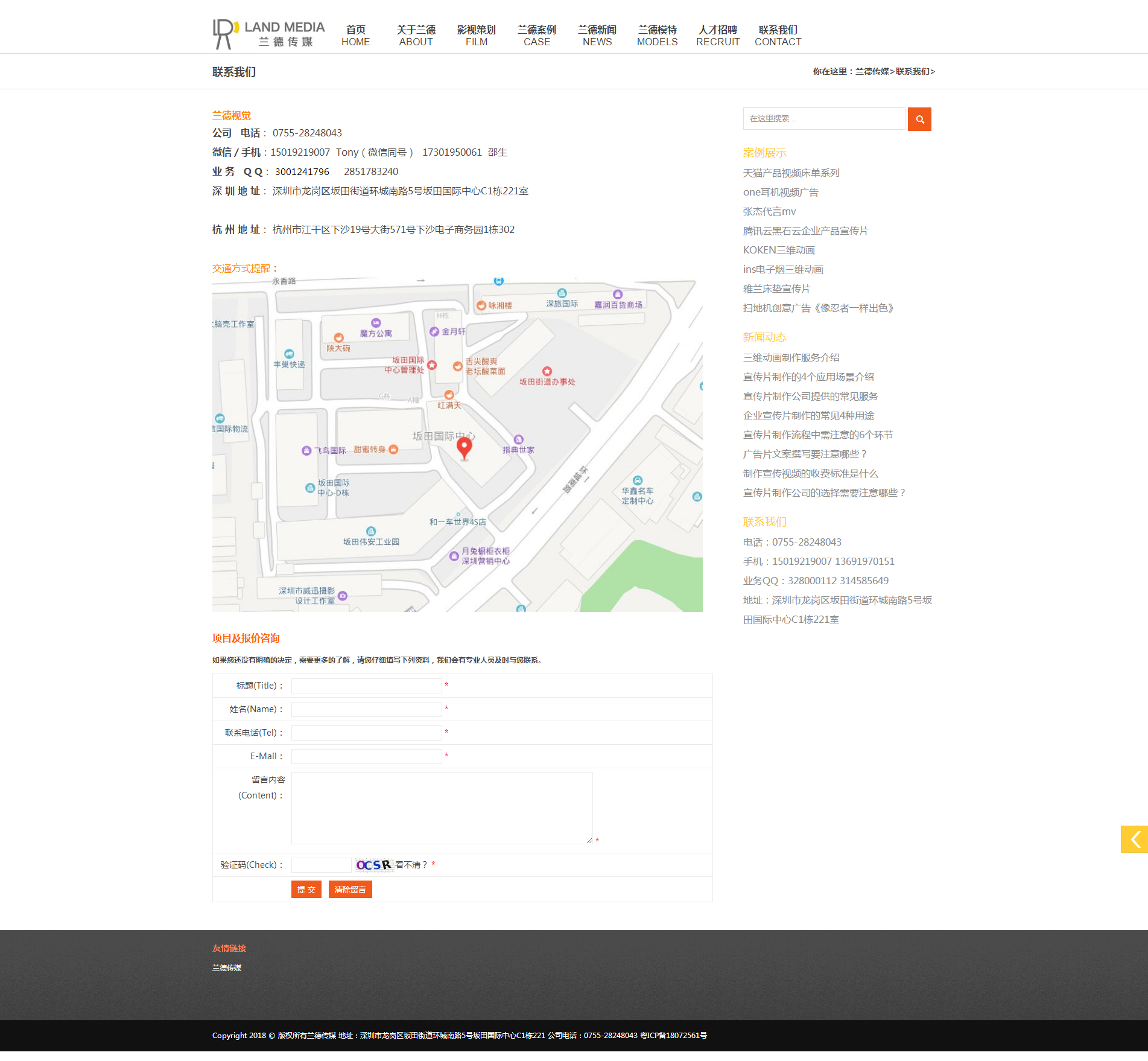Focus the 姓名(Name) input field
Image resolution: width=1148 pixels, height=1061 pixels.
point(367,709)
